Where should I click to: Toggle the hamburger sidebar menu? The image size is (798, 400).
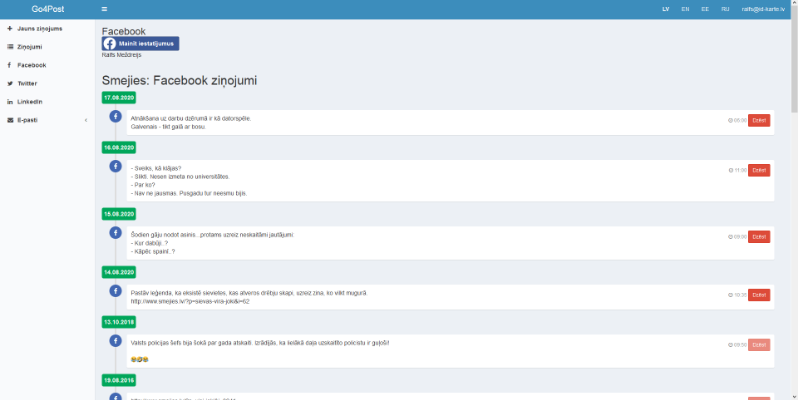104,9
